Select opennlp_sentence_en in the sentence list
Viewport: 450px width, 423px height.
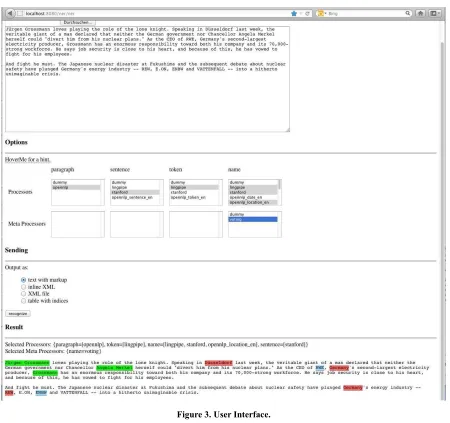[x=135, y=197]
